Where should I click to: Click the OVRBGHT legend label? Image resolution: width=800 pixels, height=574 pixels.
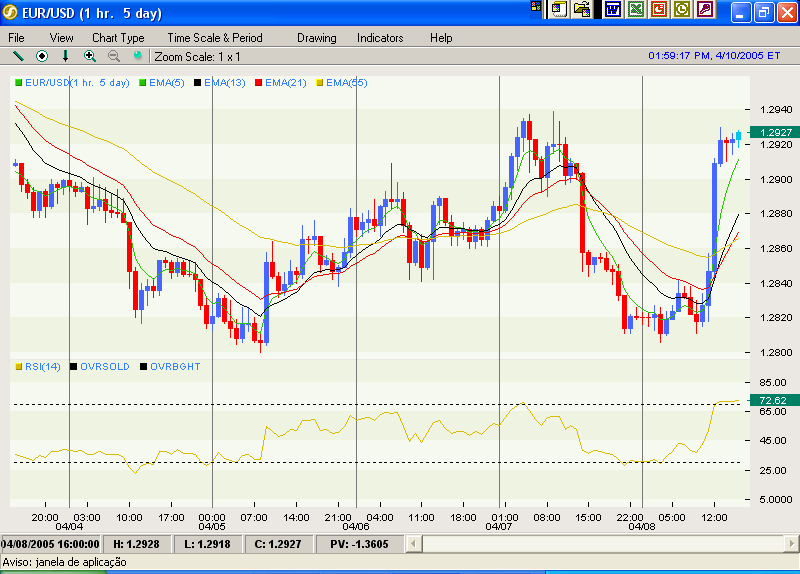[x=175, y=367]
